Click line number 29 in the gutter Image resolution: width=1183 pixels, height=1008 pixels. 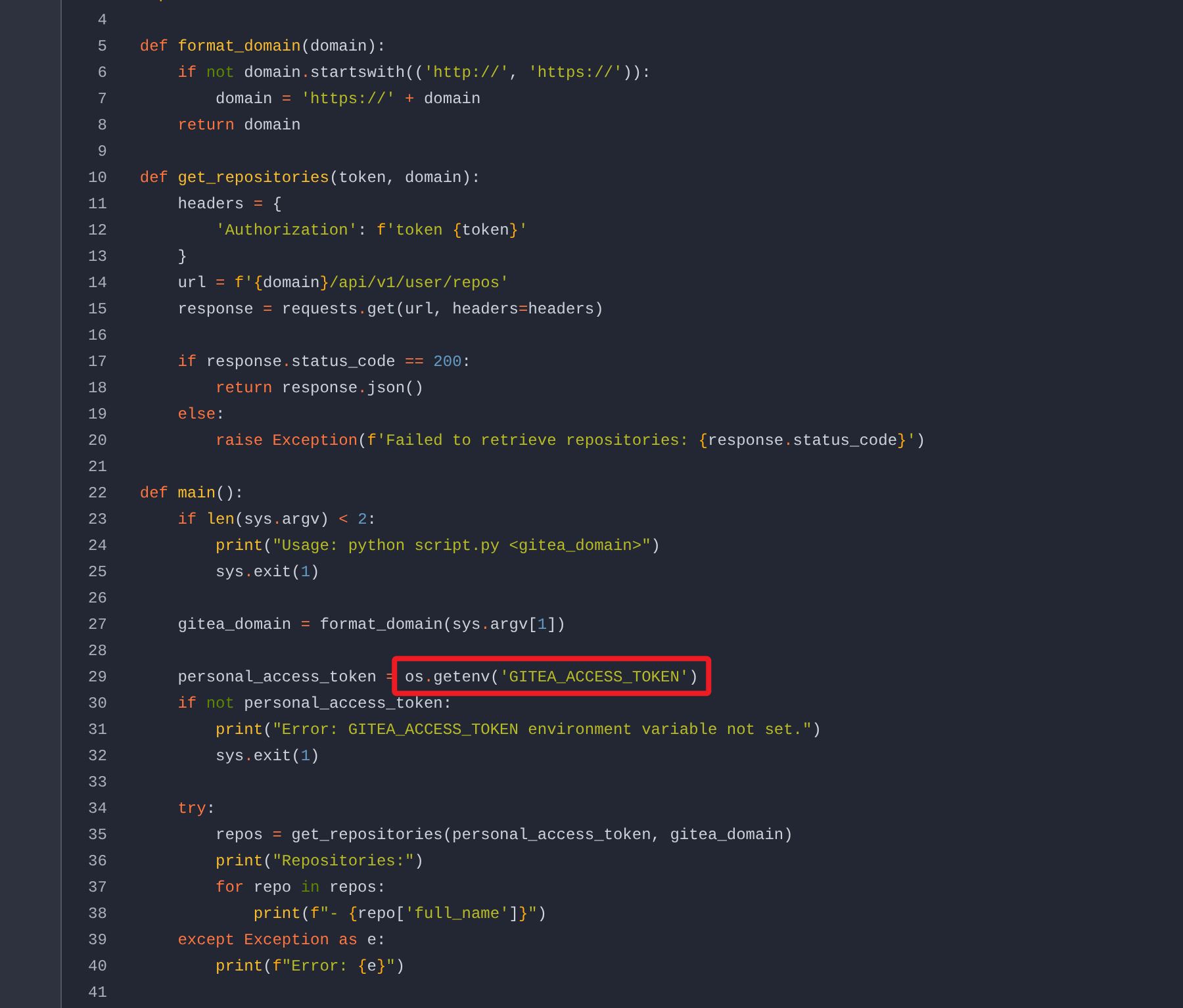[x=97, y=677]
